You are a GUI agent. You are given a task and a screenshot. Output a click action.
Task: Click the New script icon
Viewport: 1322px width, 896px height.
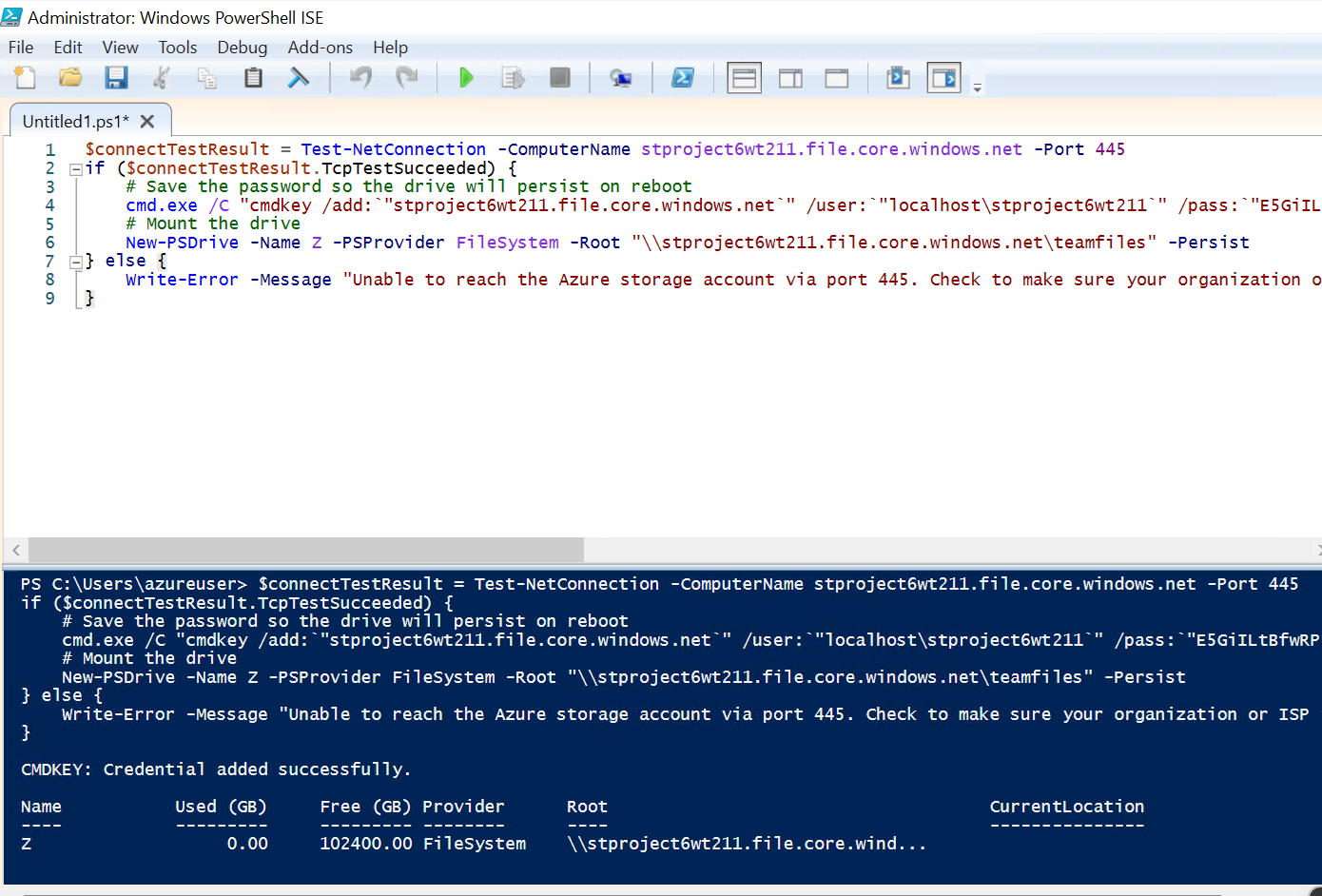[25, 78]
